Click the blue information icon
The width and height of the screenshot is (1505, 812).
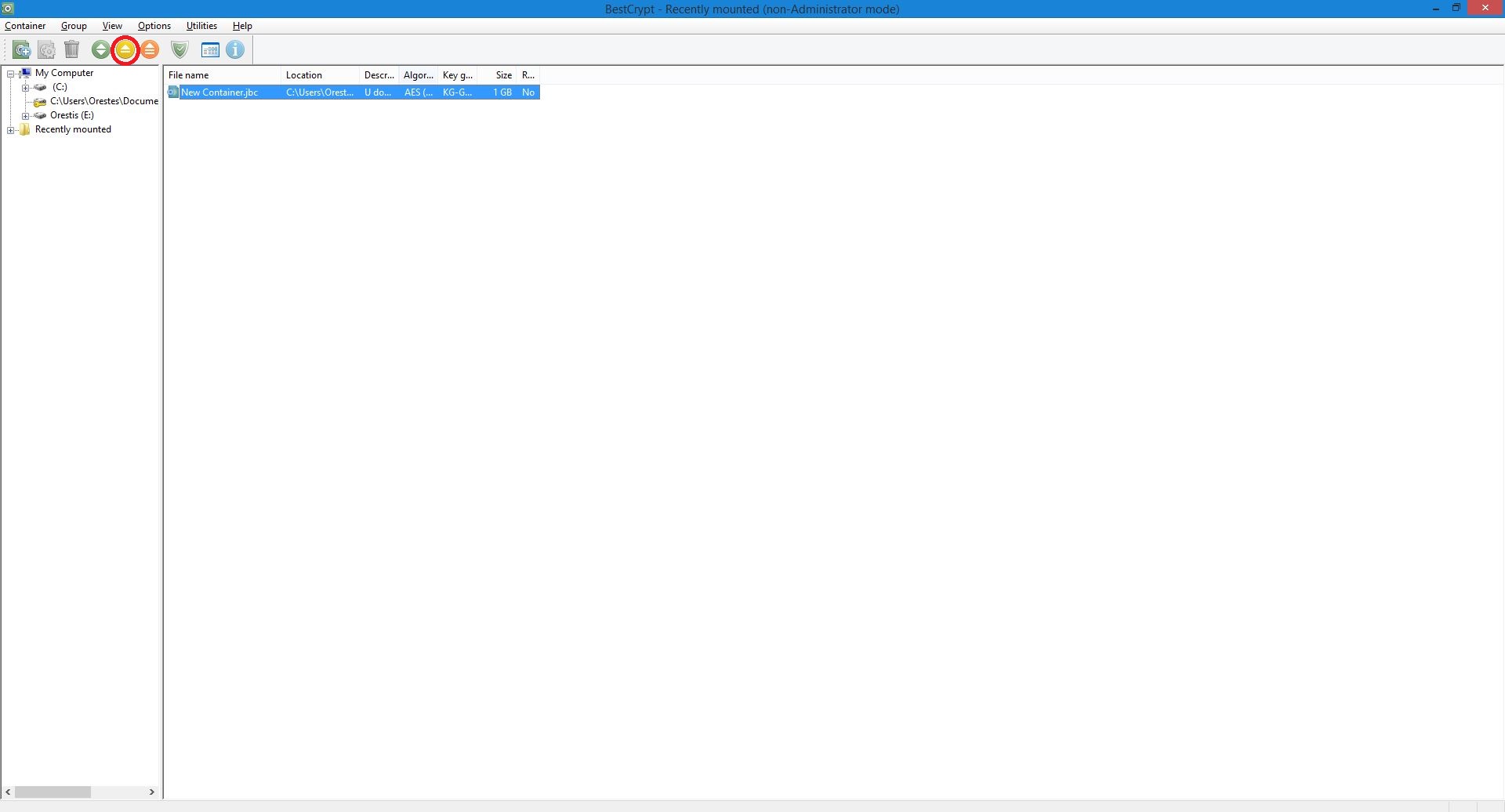pyautogui.click(x=235, y=50)
